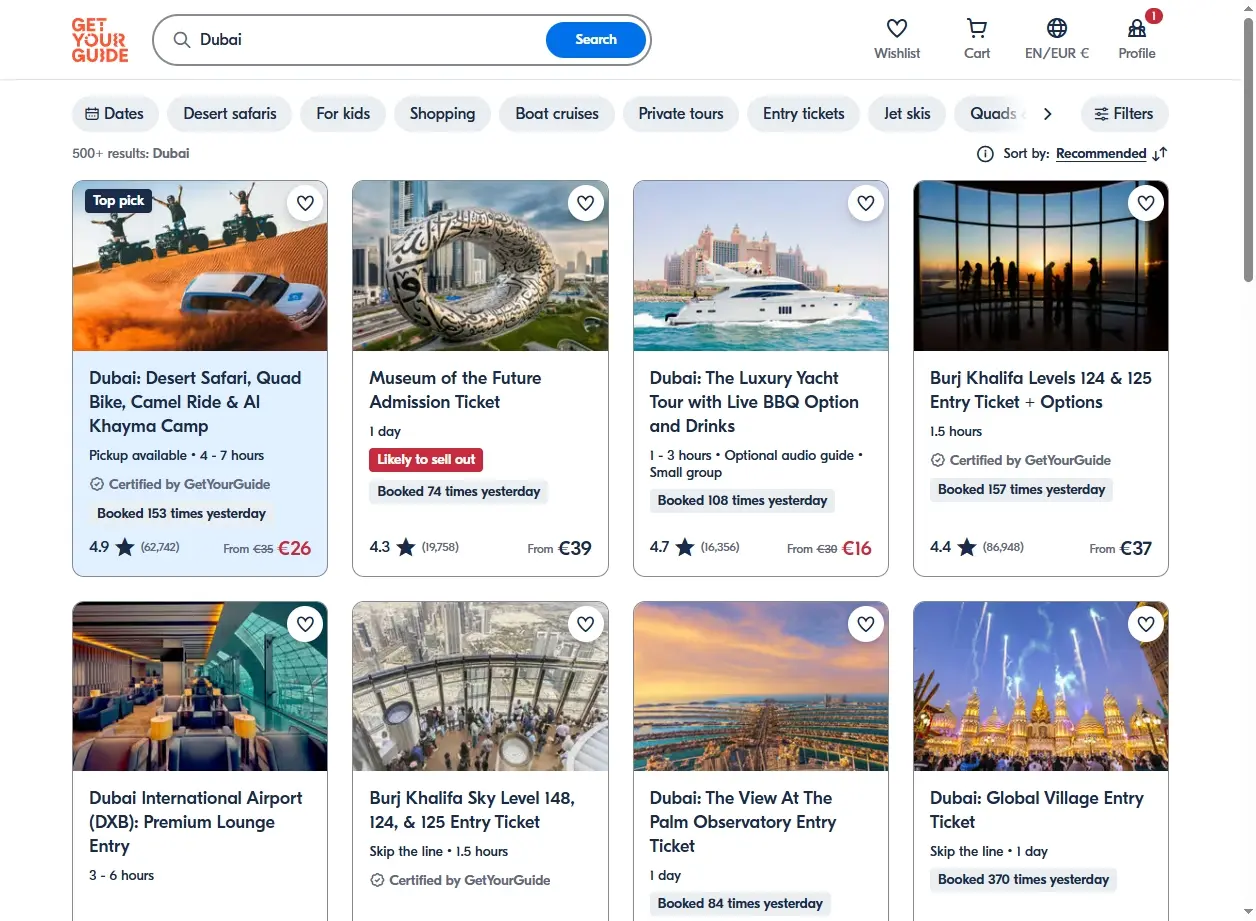Viewport: 1256px width, 921px height.
Task: Open the Cart icon
Action: point(977,29)
